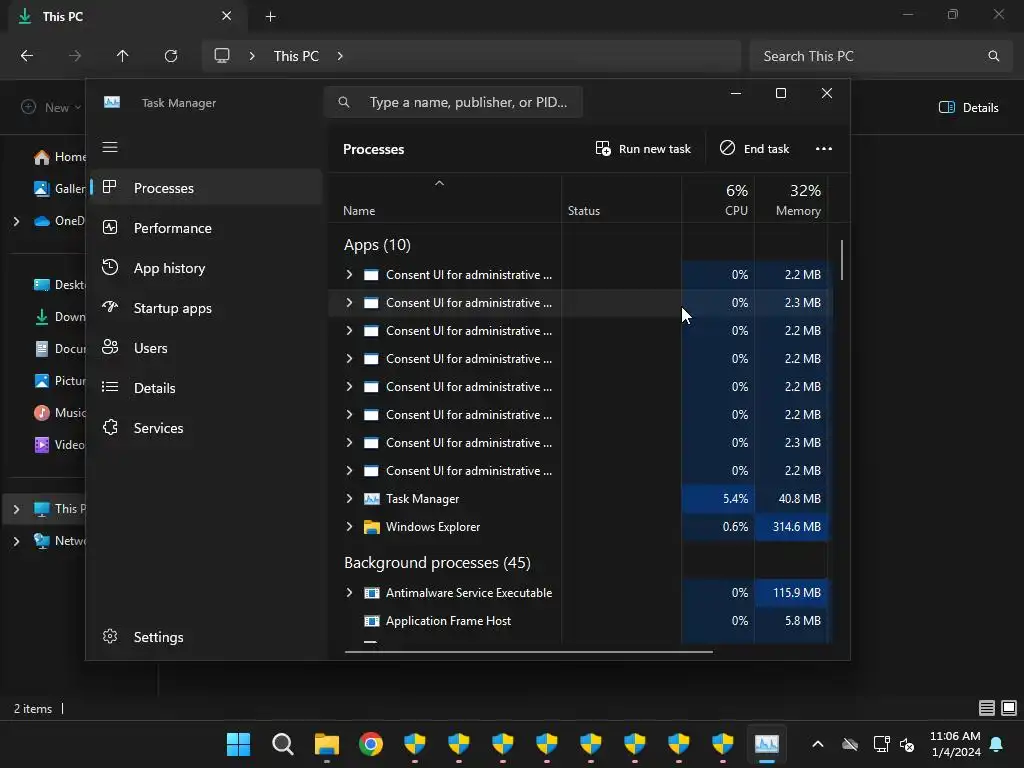Open the Services page
The image size is (1024, 768).
pos(206,428)
